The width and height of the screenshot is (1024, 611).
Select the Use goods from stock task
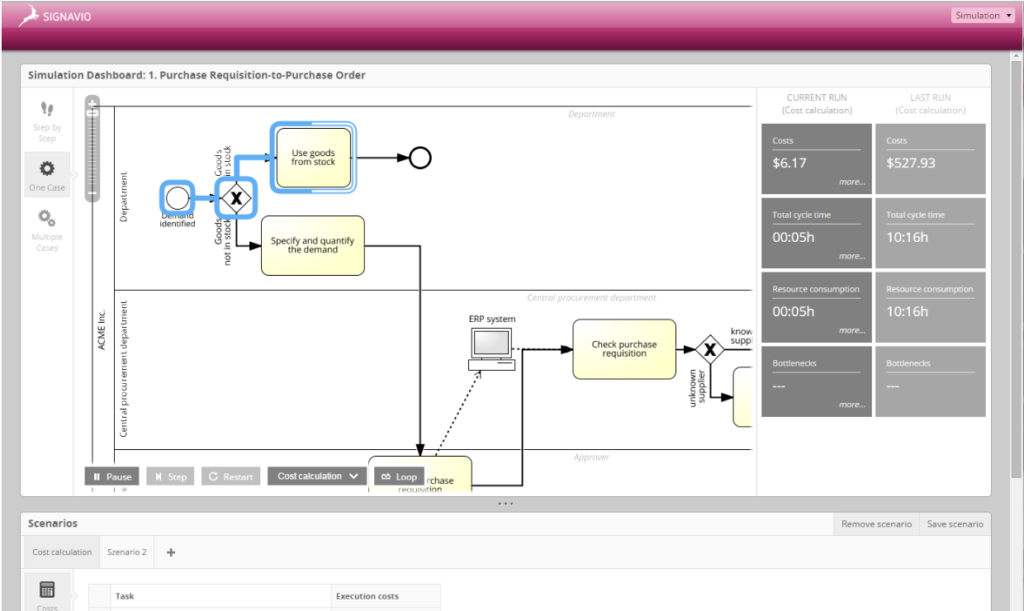[x=313, y=157]
